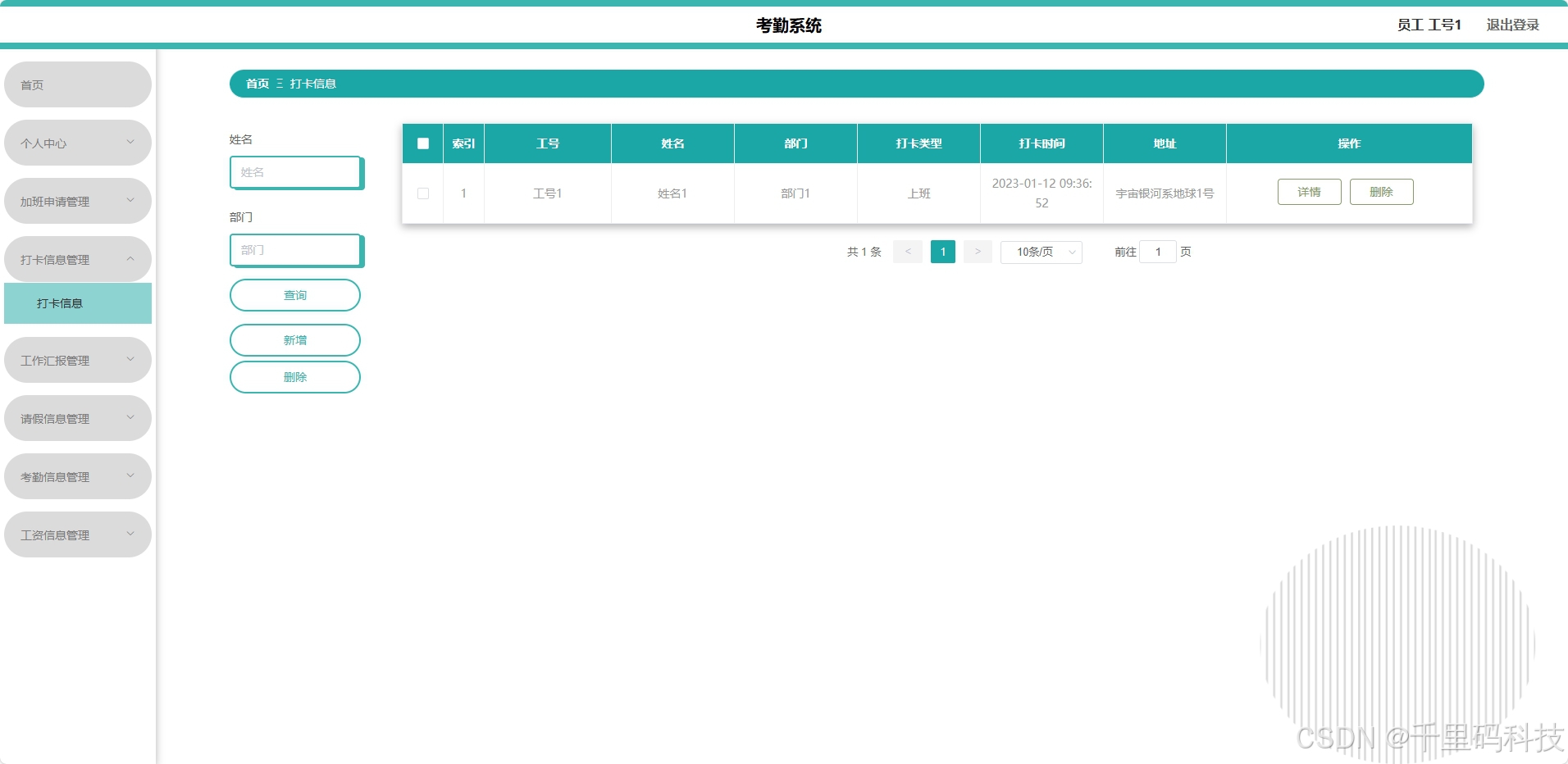Viewport: 1568px width, 764px height.
Task: Open the 10条/页 page size dropdown
Action: coord(1042,252)
